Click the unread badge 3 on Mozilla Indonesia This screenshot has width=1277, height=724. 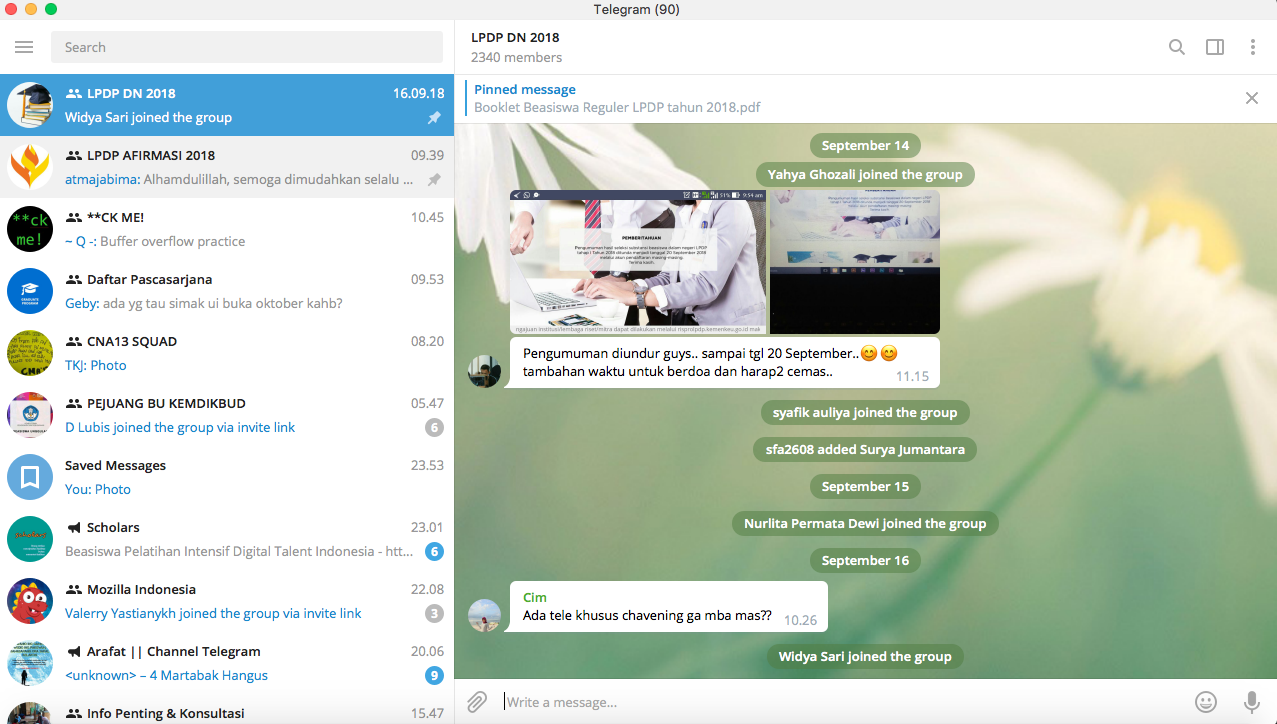tap(434, 614)
